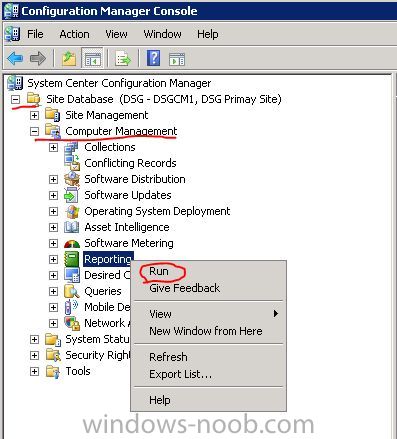Open the View menu in menu bar
The height and width of the screenshot is (439, 397).
(x=116, y=34)
